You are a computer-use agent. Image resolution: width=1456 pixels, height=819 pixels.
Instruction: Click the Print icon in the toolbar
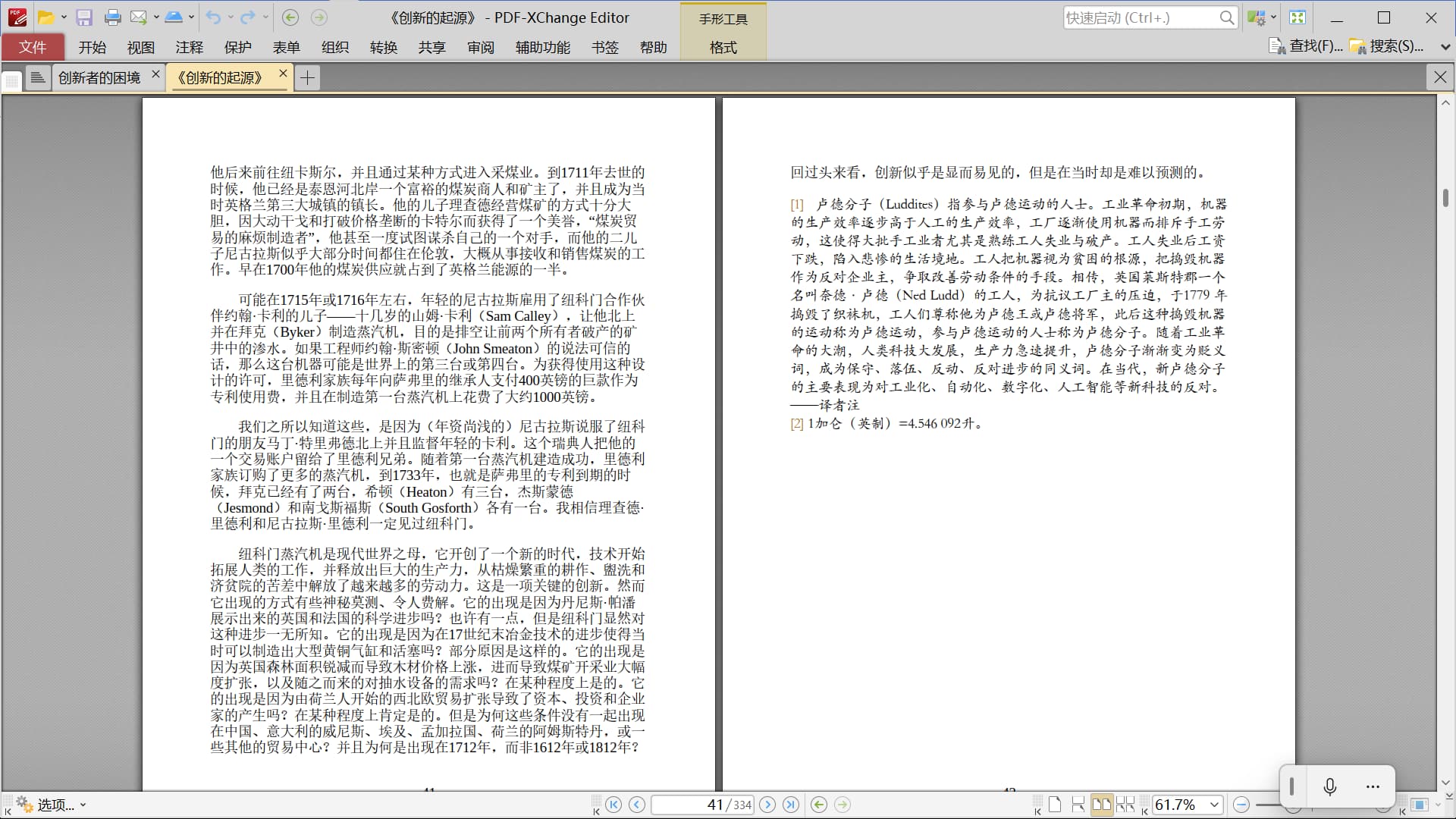[x=113, y=17]
